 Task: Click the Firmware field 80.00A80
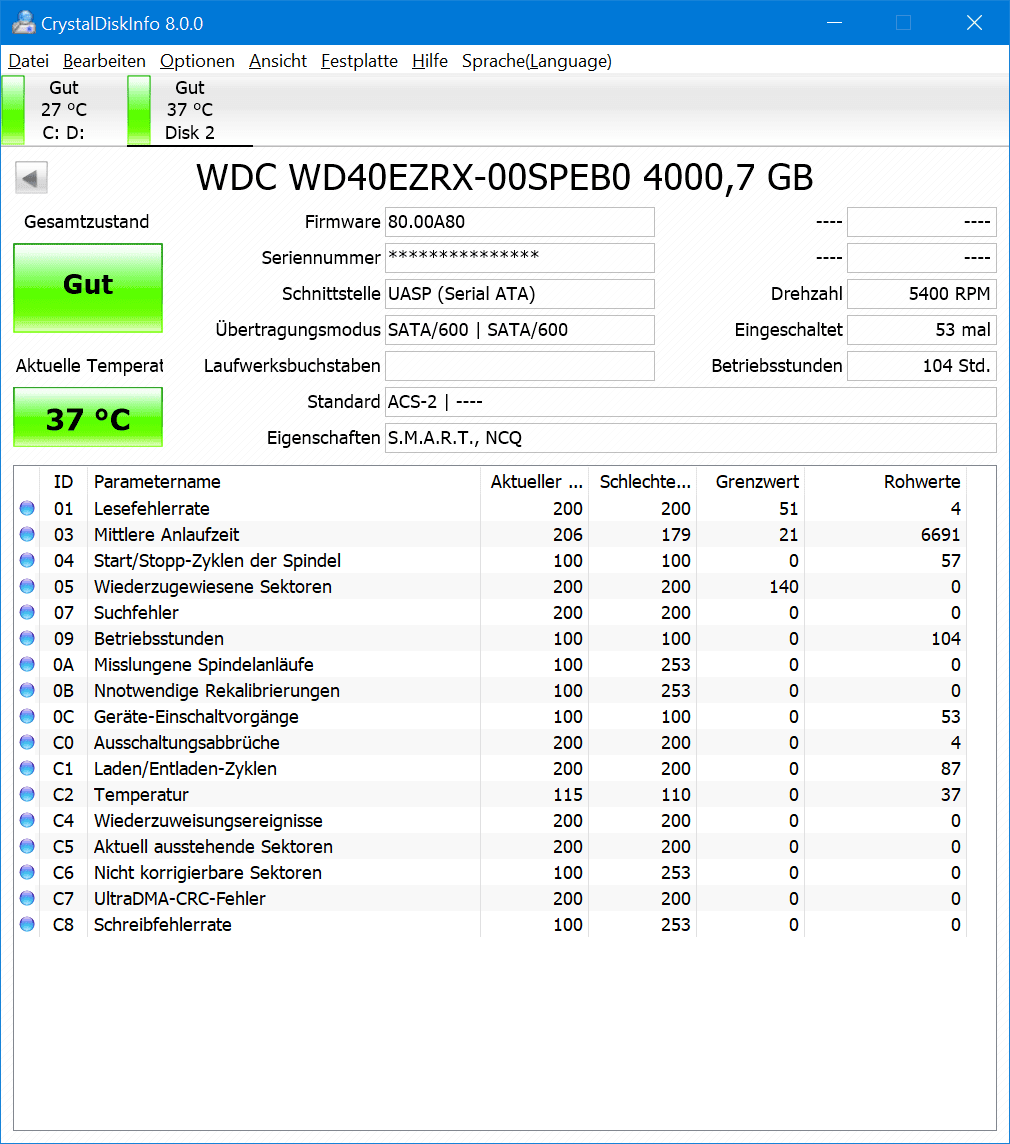click(x=520, y=222)
